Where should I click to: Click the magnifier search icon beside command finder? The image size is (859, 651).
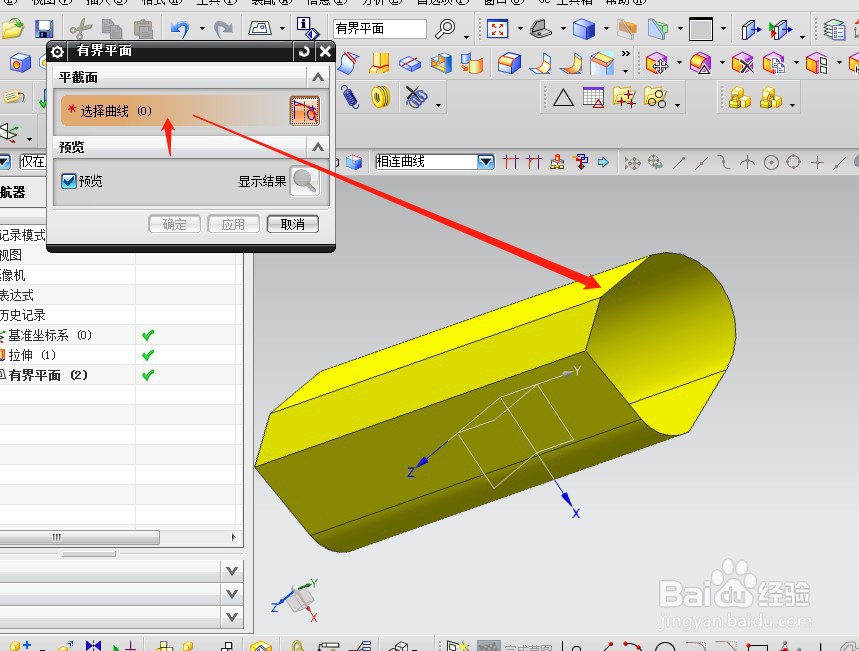tap(445, 28)
